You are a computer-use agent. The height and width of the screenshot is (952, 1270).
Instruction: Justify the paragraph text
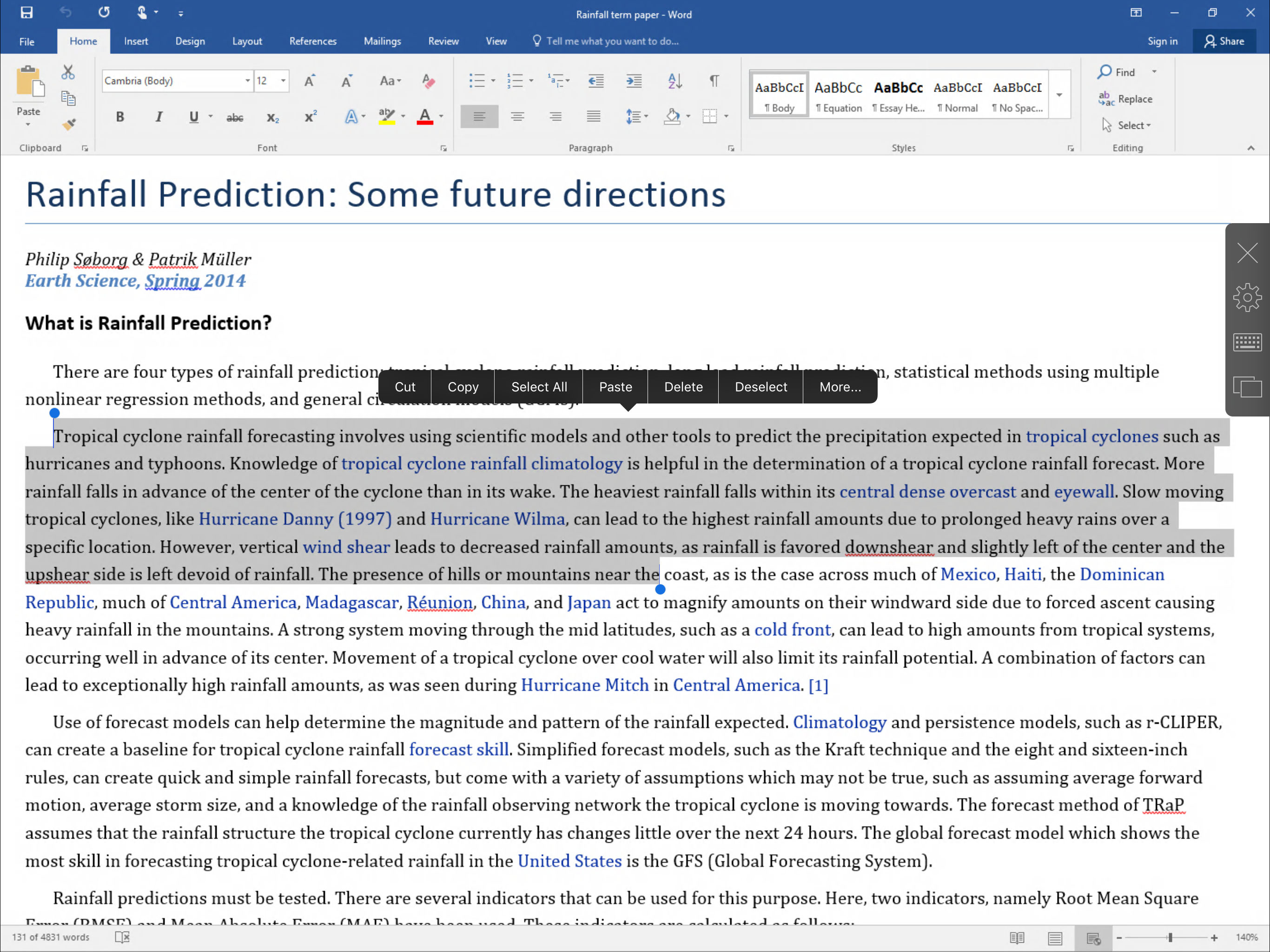pos(594,117)
